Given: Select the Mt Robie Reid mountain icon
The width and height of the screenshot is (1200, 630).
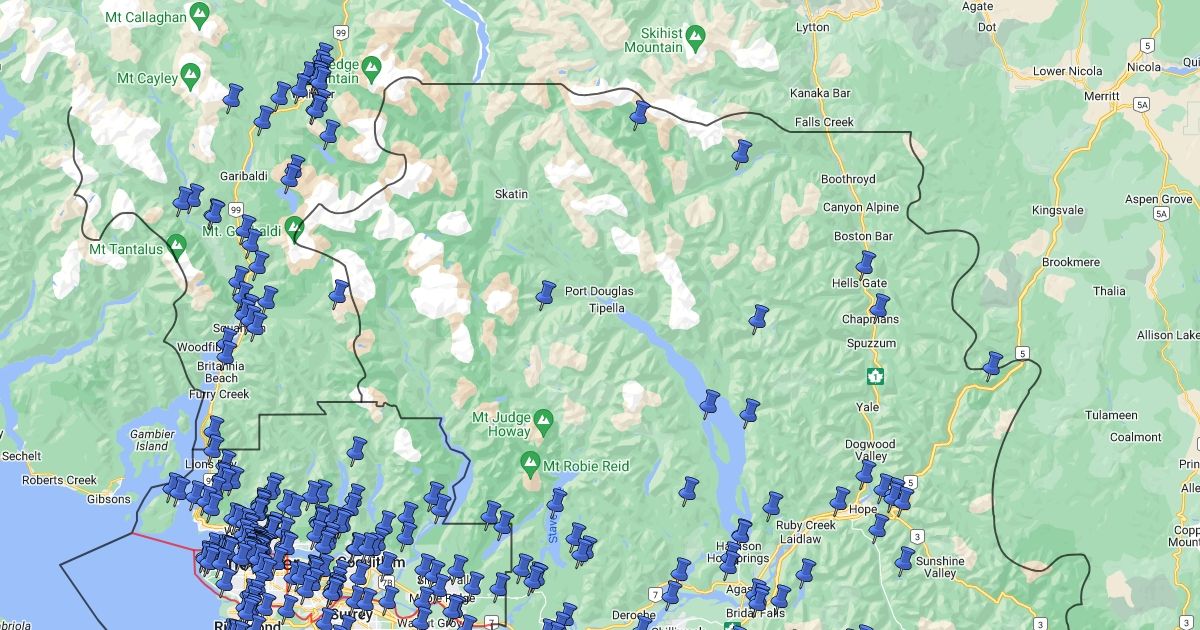Looking at the screenshot, I should click(x=529, y=464).
